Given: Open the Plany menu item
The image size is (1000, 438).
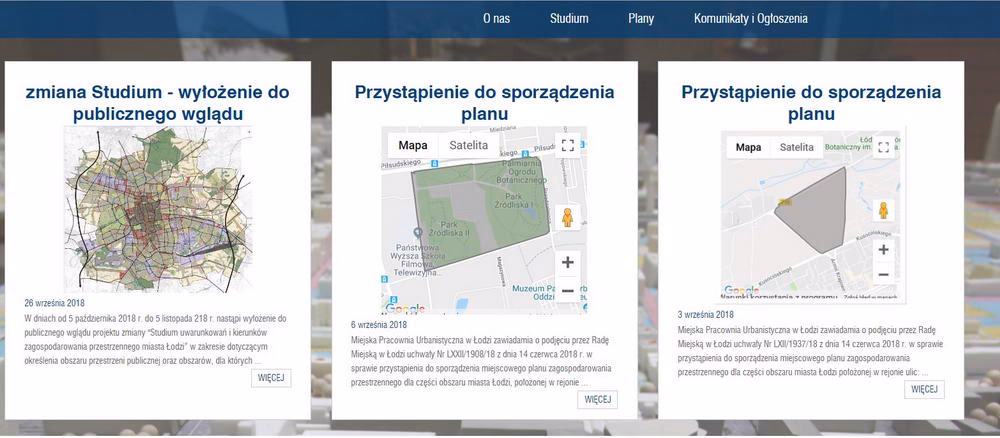Looking at the screenshot, I should pyautogui.click(x=641, y=18).
